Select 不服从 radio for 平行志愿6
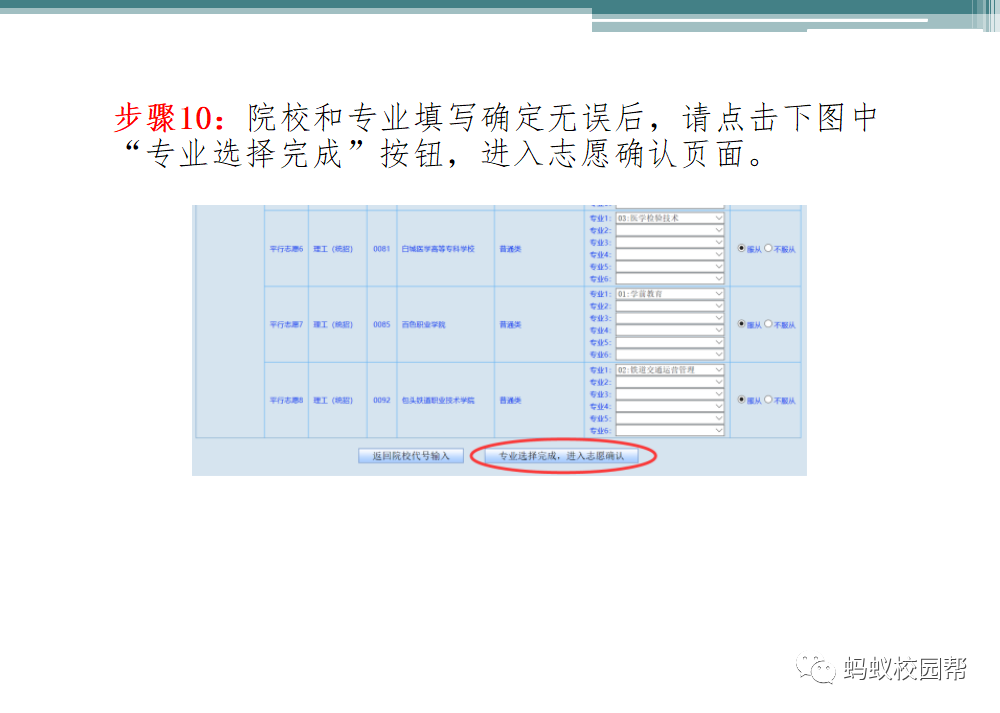 click(x=768, y=248)
